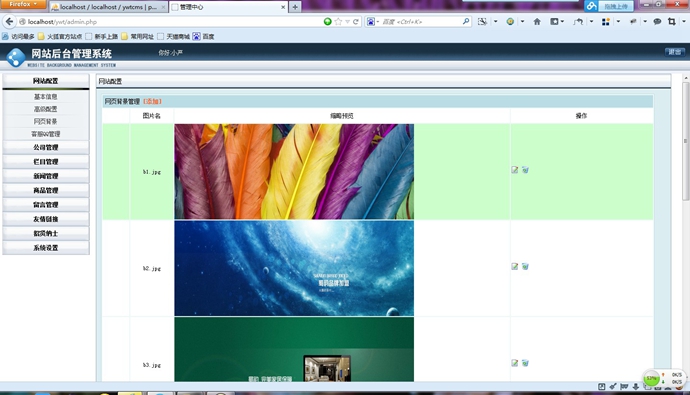Image resolution: width=690 pixels, height=395 pixels.
Task: Open 网页背景 in the sidebar
Action: pyautogui.click(x=46, y=121)
